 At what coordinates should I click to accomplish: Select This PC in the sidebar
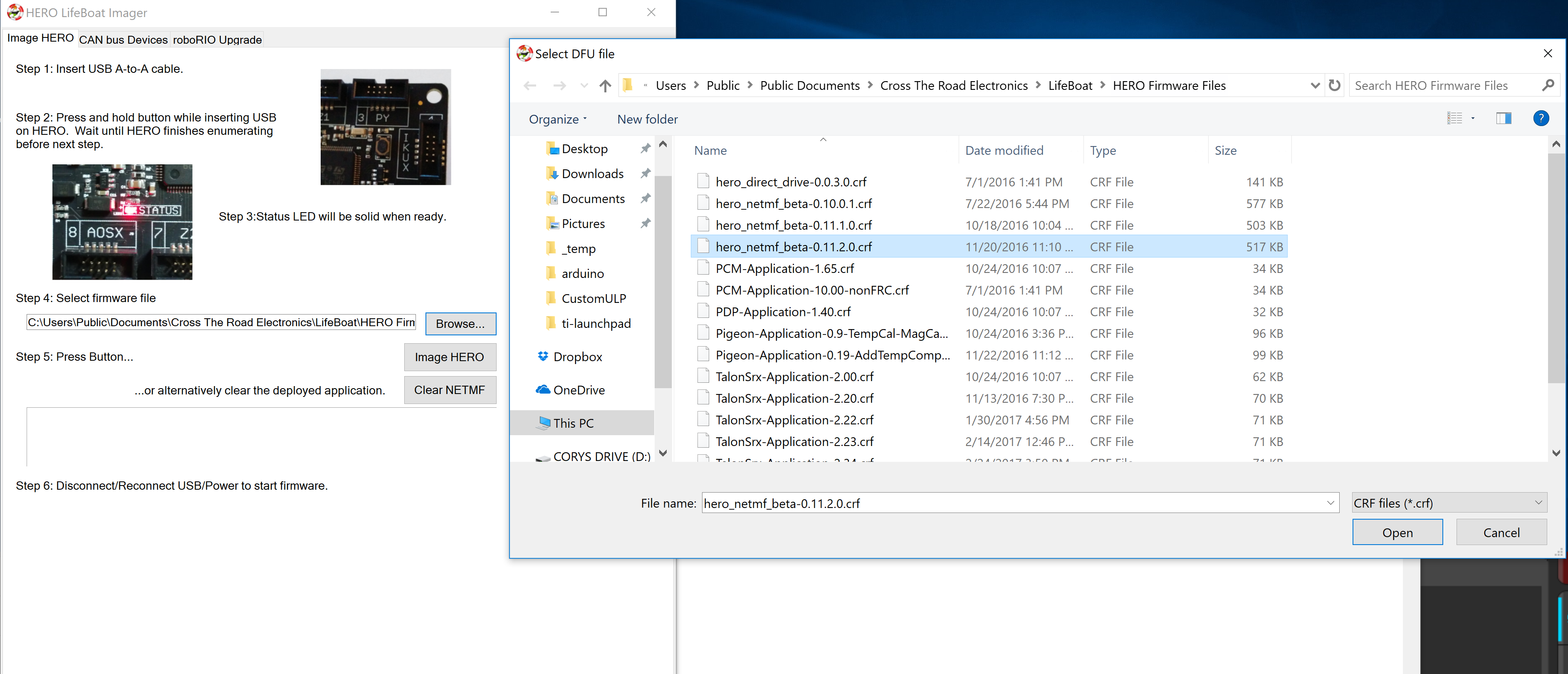[573, 423]
